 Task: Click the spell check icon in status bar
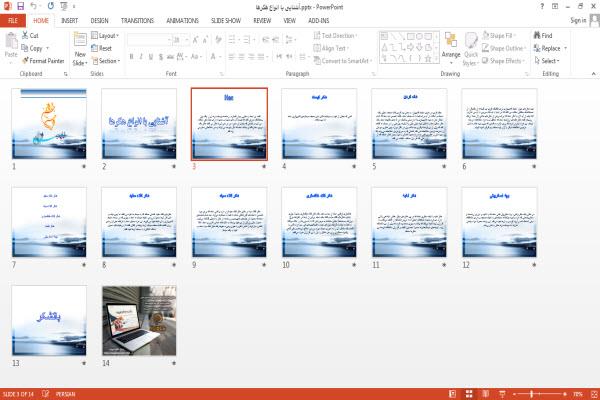pyautogui.click(x=46, y=393)
